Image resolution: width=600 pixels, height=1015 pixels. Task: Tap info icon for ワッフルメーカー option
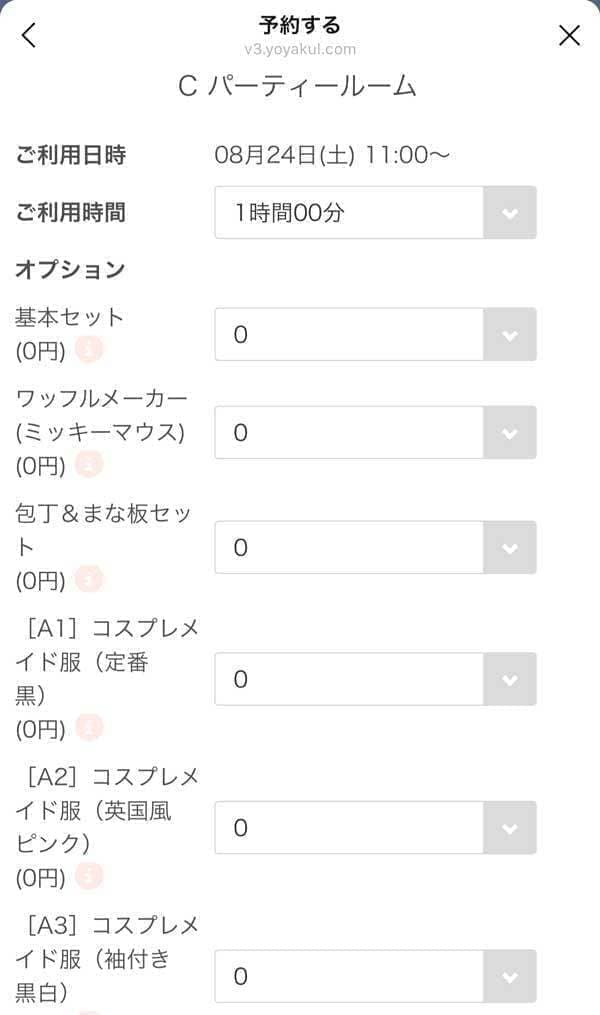point(89,465)
